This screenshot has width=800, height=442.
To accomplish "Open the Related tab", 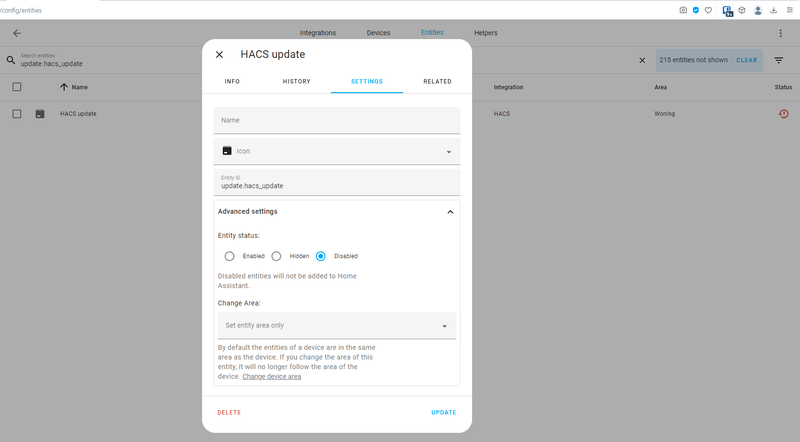I will [437, 81].
